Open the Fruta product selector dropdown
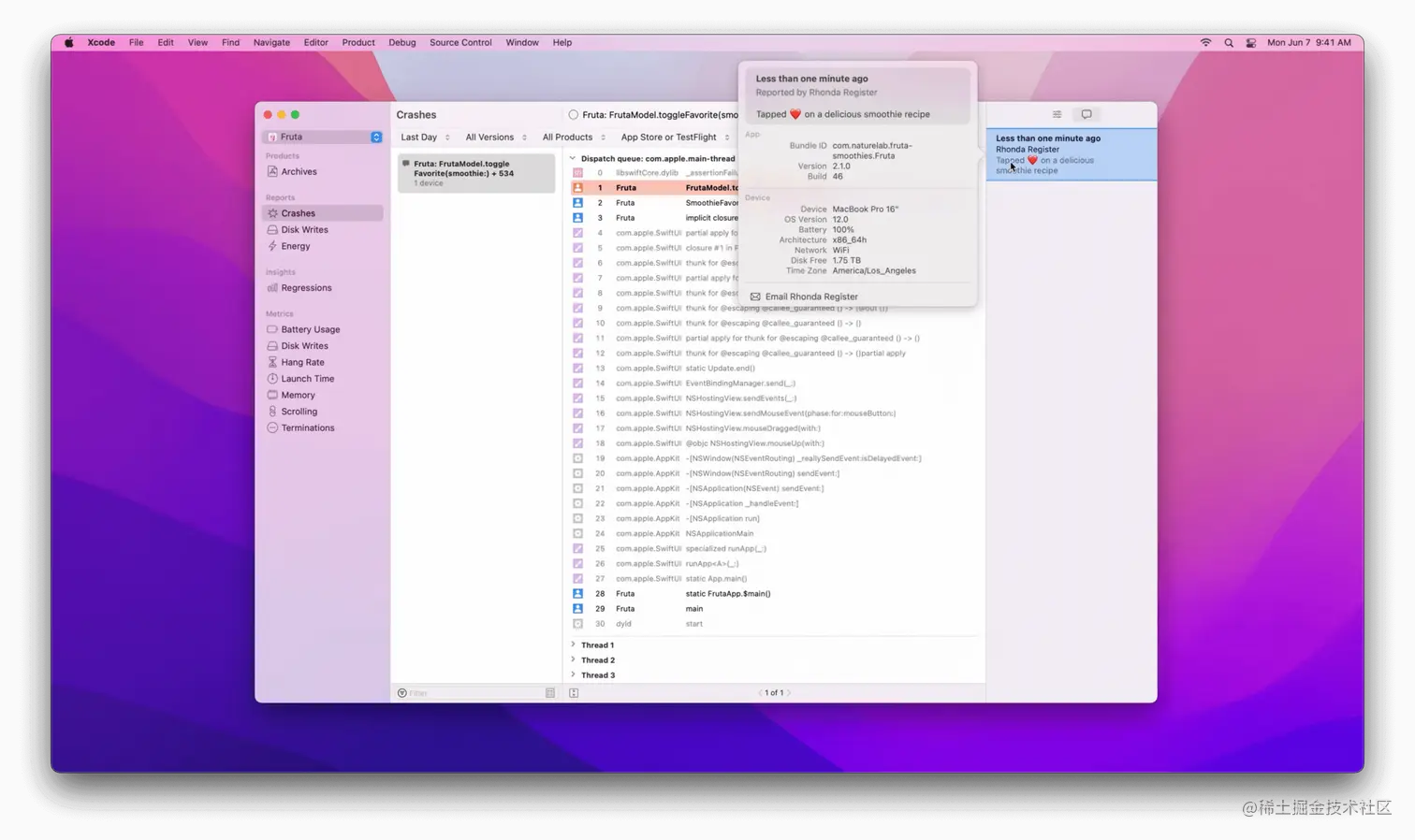 (324, 137)
